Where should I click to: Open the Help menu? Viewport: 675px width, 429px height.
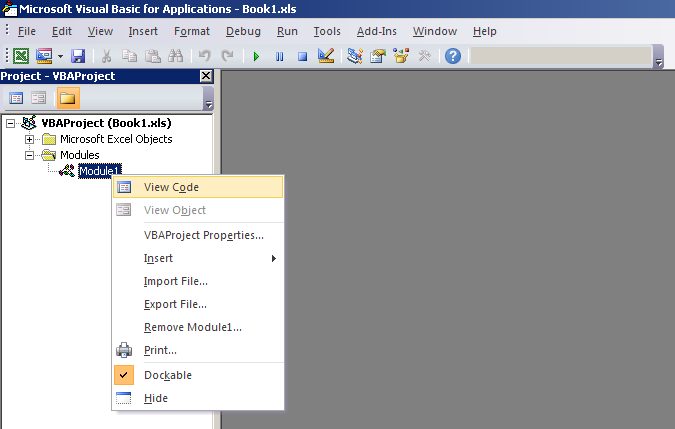point(485,31)
